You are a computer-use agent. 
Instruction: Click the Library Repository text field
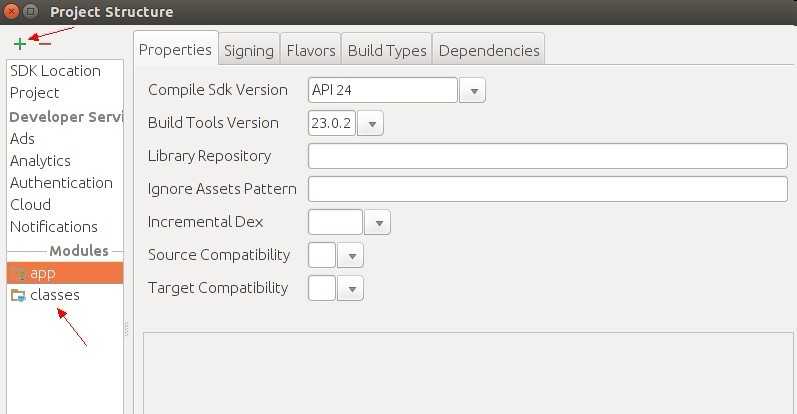tap(548, 156)
